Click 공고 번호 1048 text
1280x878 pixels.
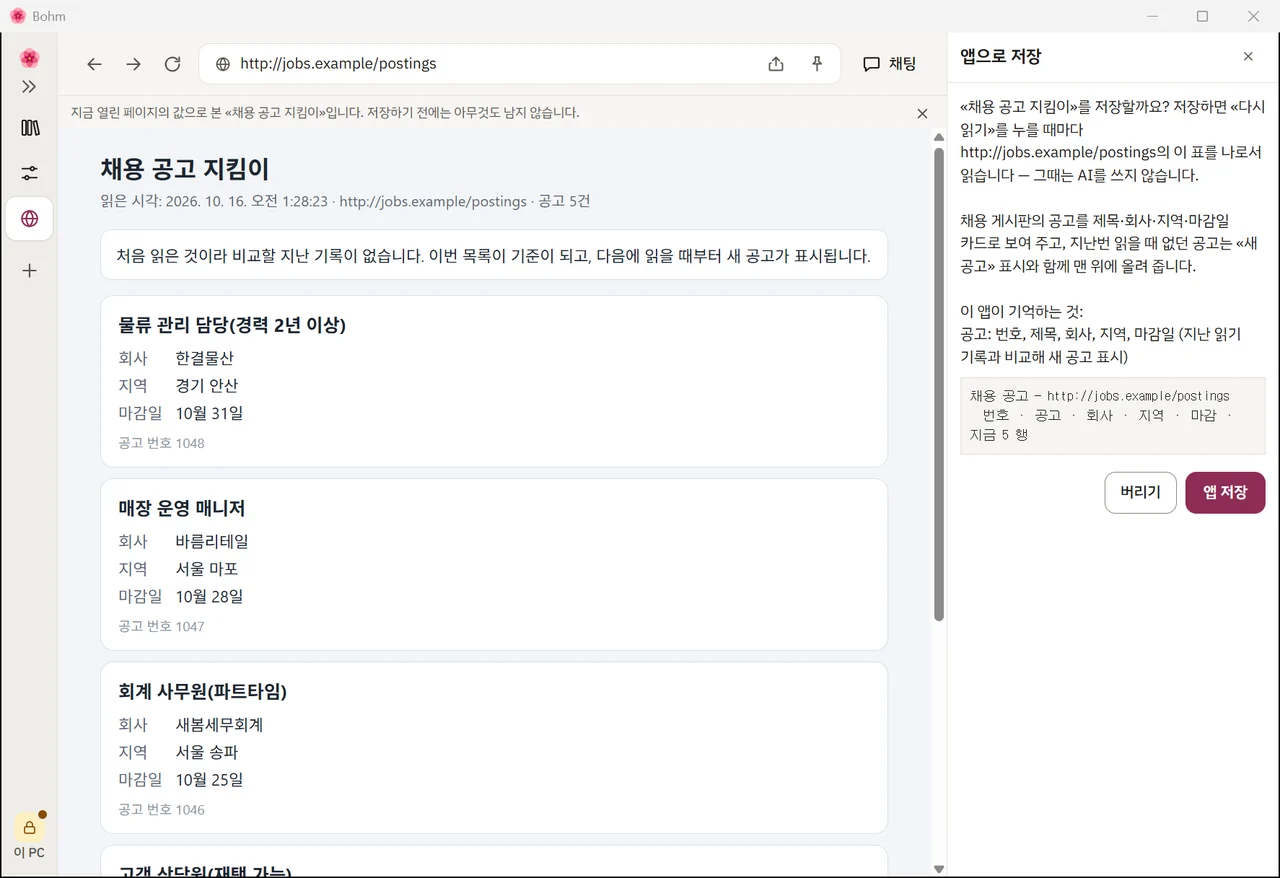pos(161,443)
